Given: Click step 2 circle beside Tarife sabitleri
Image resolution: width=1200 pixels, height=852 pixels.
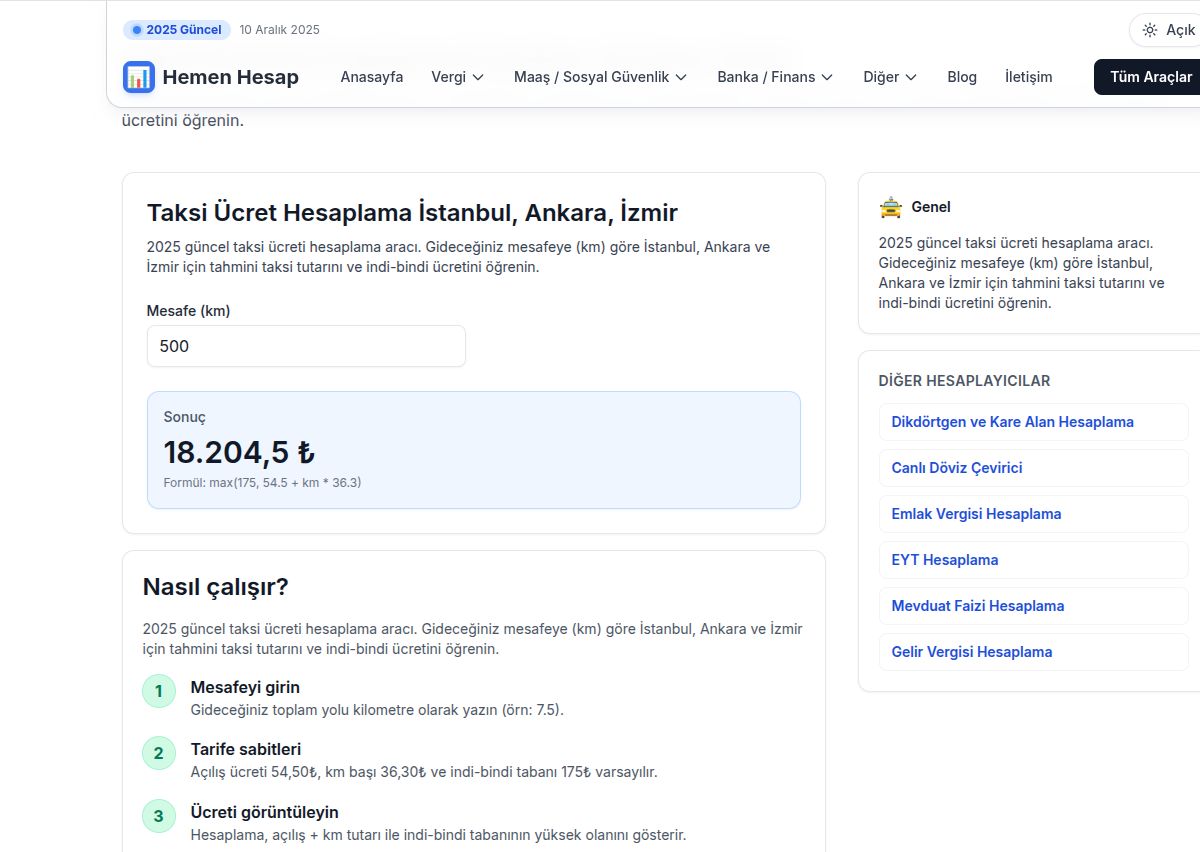Looking at the screenshot, I should tap(159, 753).
